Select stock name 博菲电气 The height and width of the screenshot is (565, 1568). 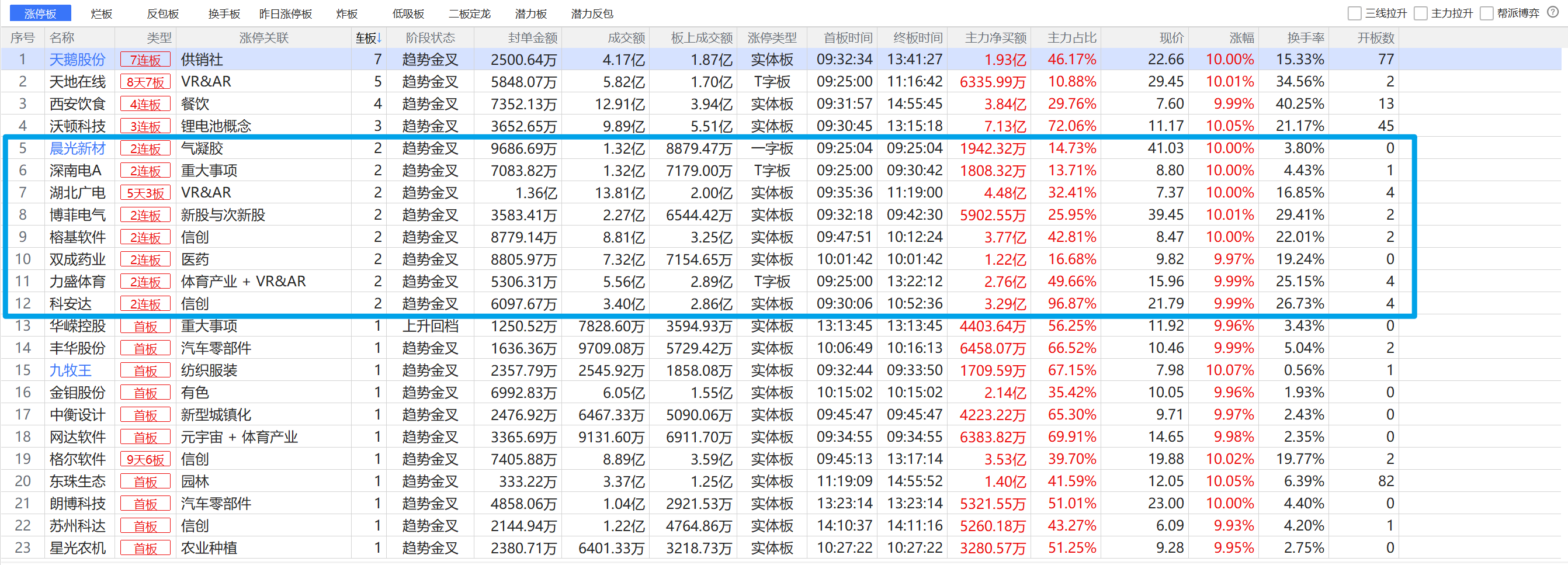[x=77, y=215]
